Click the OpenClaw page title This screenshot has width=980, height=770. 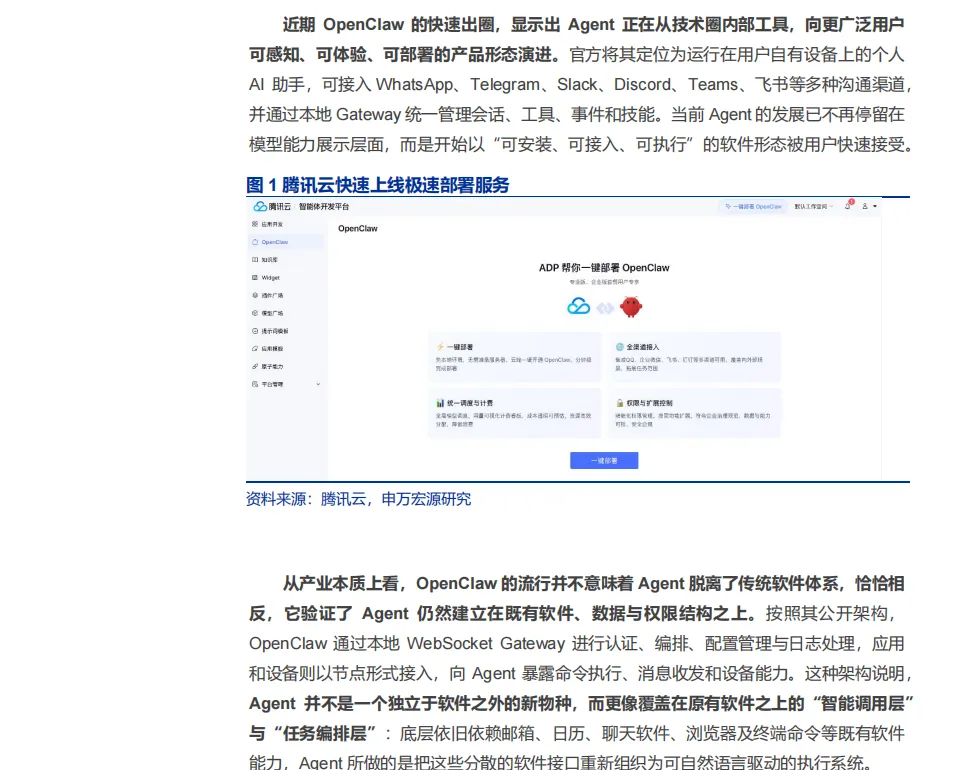coord(358,229)
